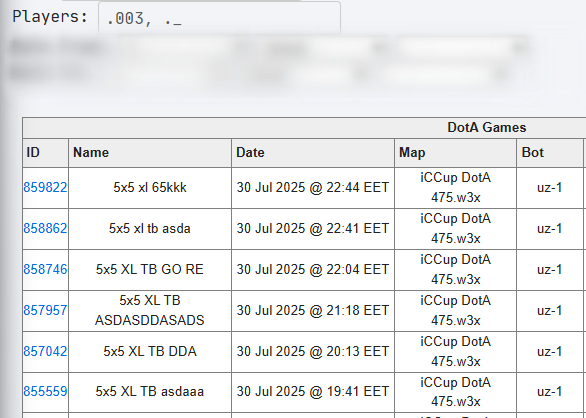Image resolution: width=586 pixels, height=418 pixels.
Task: Click the Players input field
Action: tap(219, 18)
